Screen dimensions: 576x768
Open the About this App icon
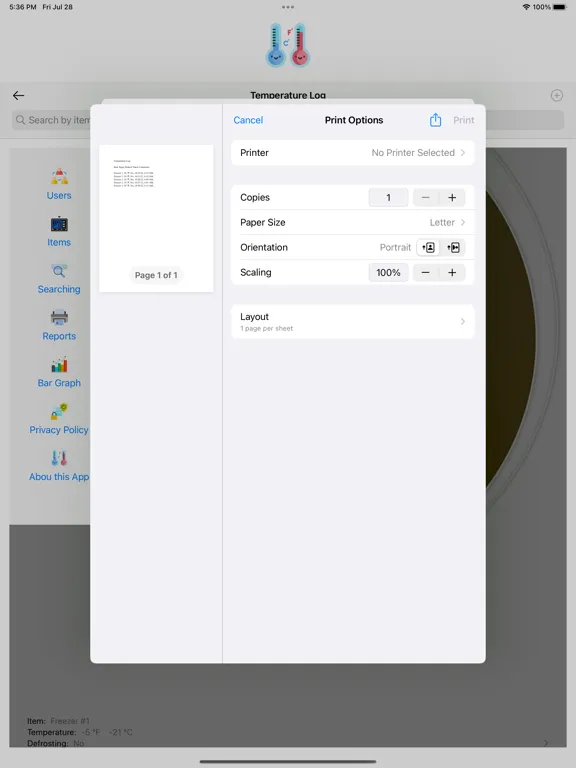click(x=59, y=458)
